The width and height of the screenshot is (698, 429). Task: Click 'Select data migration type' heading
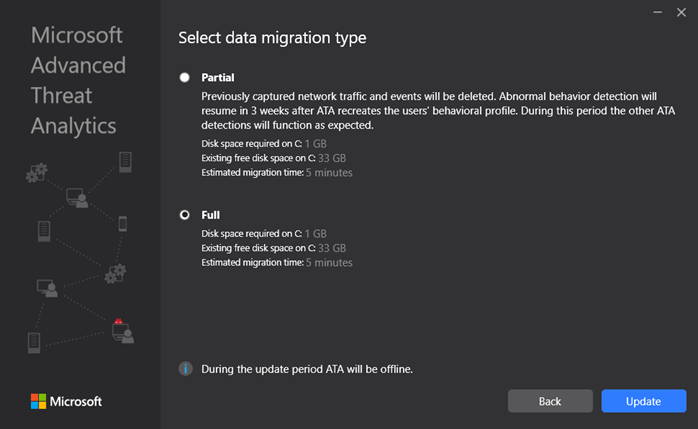pos(272,37)
